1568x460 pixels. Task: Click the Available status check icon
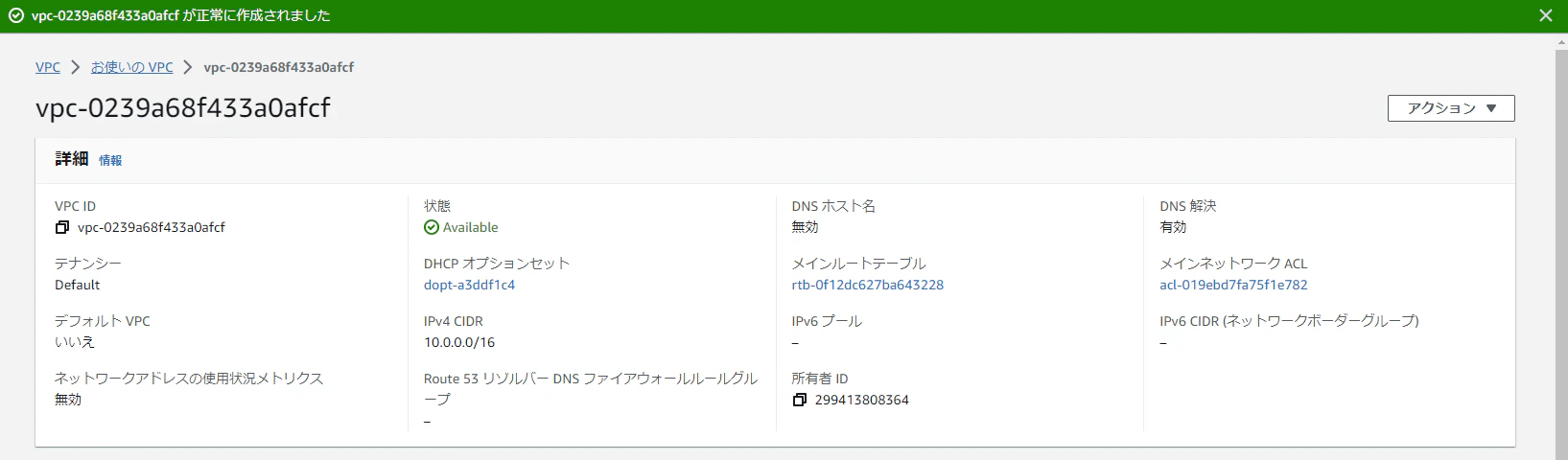(432, 227)
